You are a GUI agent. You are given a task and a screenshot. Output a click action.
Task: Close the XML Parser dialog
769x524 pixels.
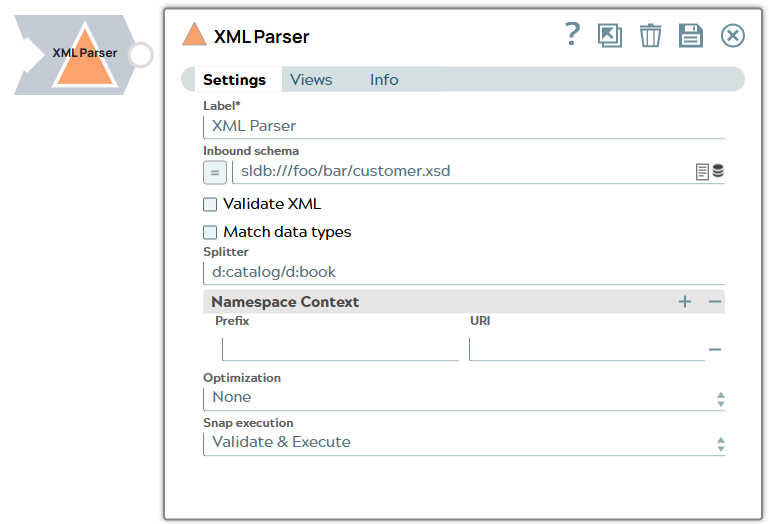(733, 36)
